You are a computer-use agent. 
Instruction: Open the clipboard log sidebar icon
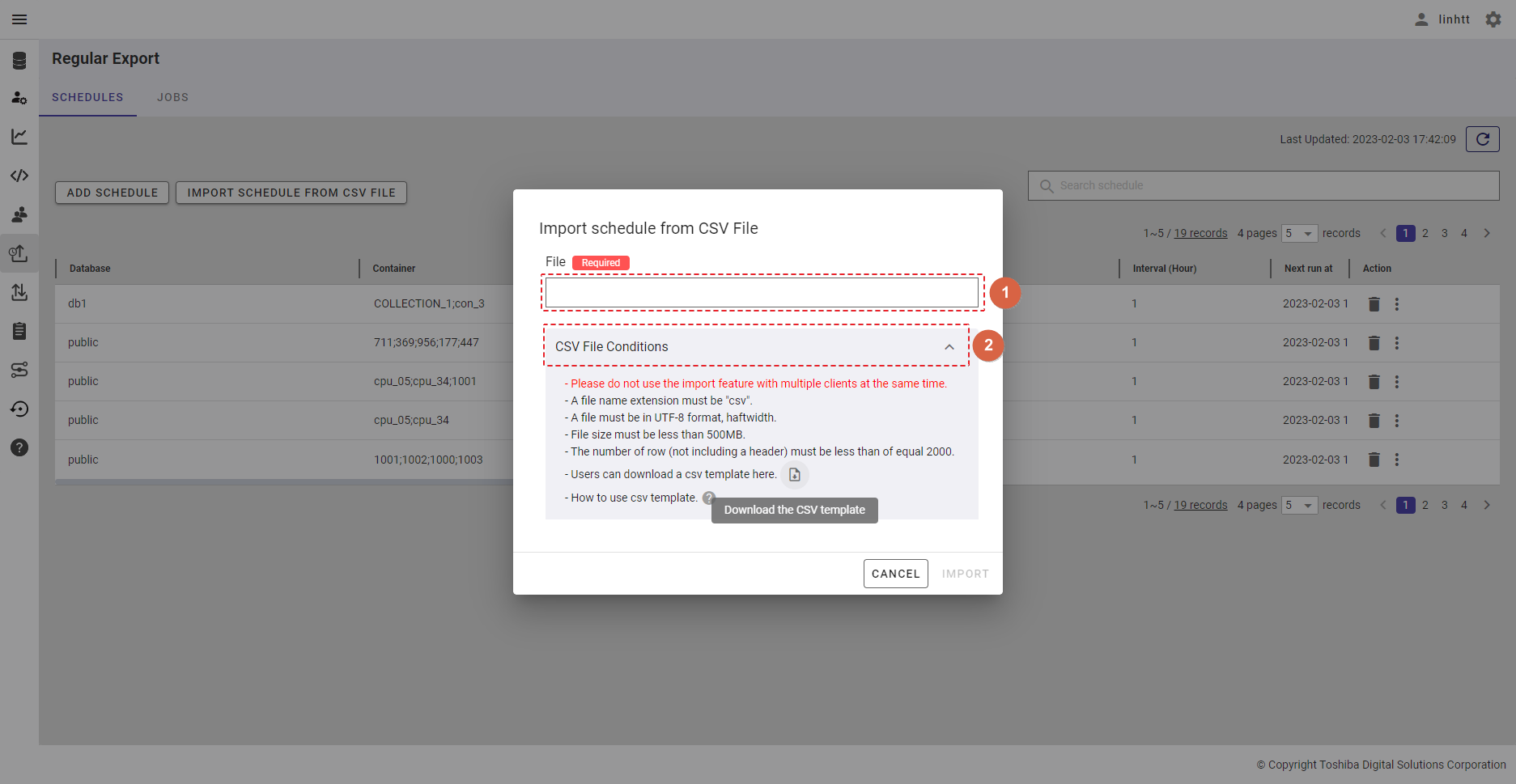19,331
